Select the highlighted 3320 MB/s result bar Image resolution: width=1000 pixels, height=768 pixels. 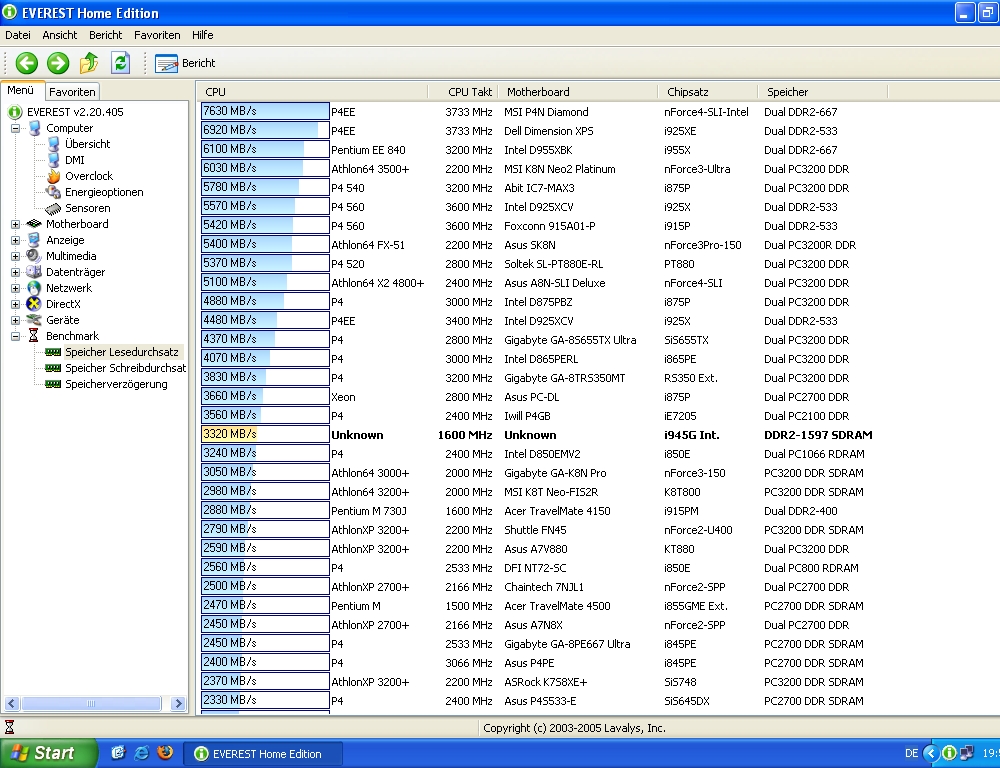[265, 434]
